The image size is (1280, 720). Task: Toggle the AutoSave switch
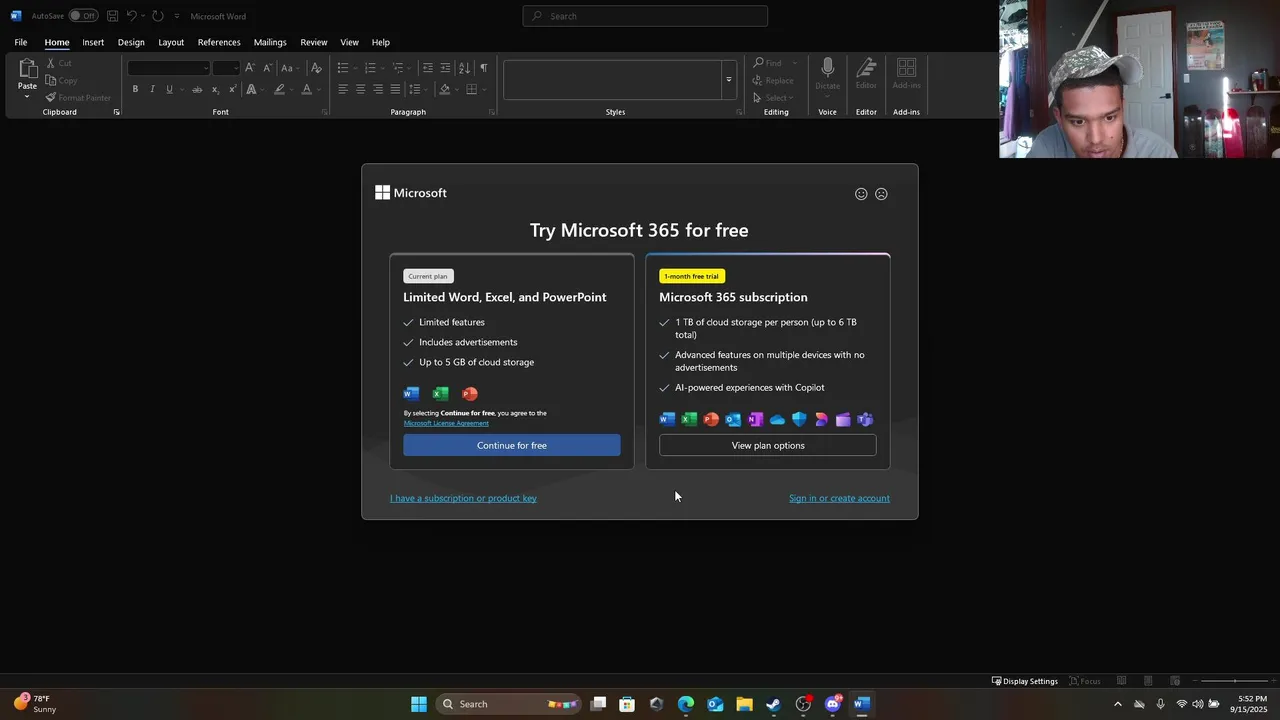(x=83, y=16)
